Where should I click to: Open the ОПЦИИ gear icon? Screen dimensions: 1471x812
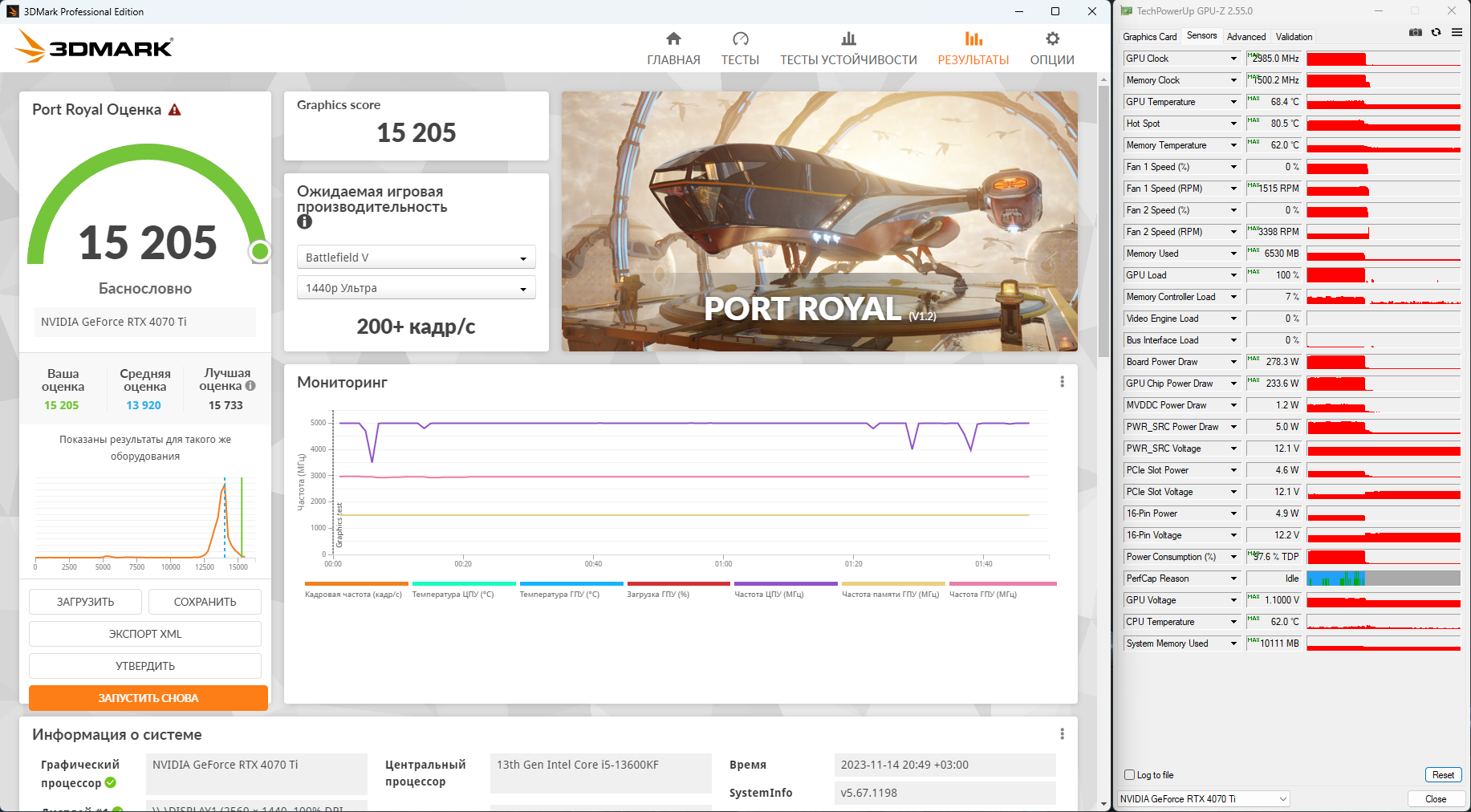pos(1052,39)
